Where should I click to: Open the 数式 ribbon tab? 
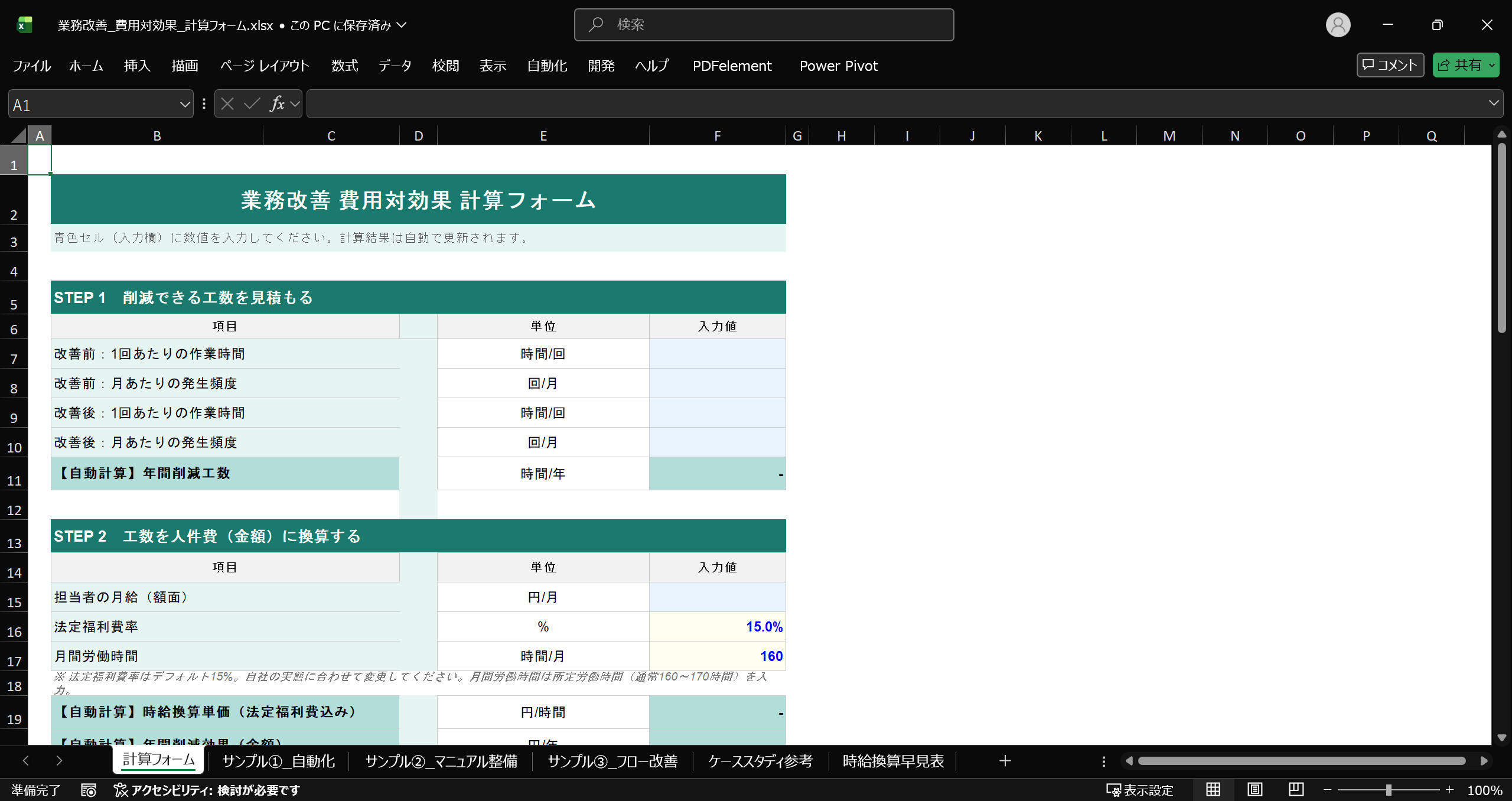pyautogui.click(x=344, y=66)
